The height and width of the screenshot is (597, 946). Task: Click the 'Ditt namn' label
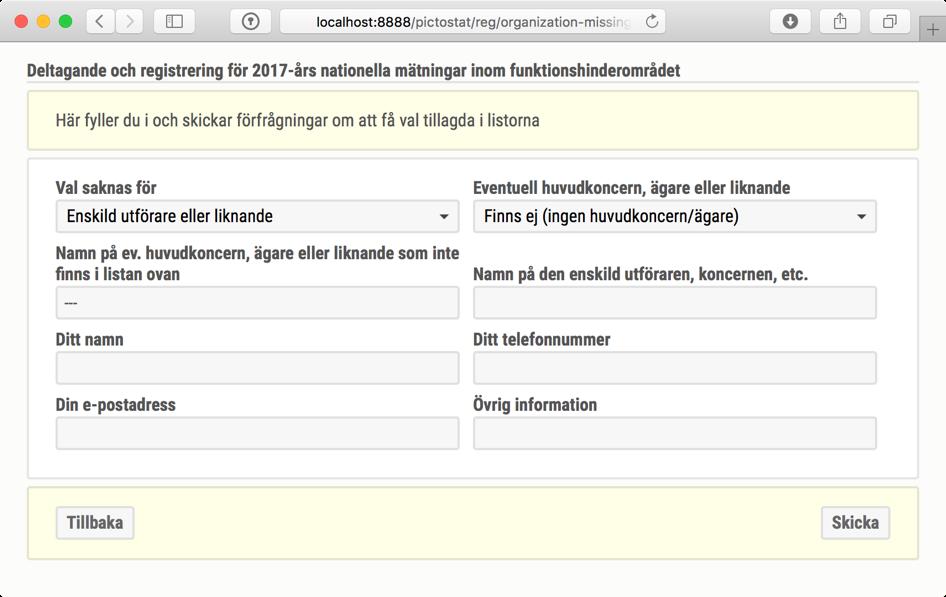[x=90, y=340]
